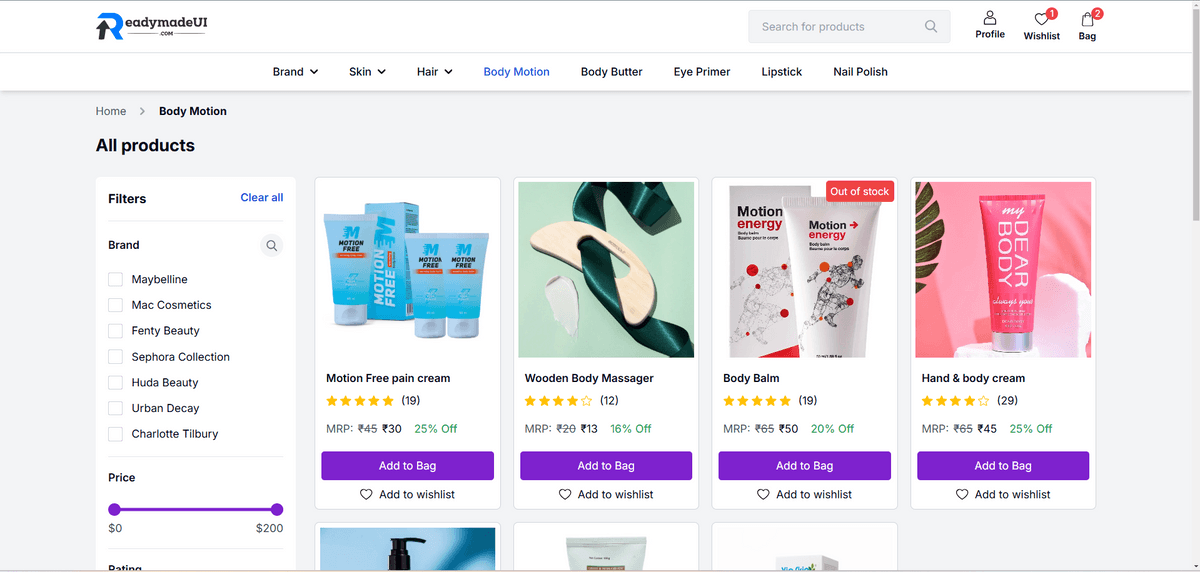
Task: Enable the Urban Decay brand filter
Action: (115, 408)
